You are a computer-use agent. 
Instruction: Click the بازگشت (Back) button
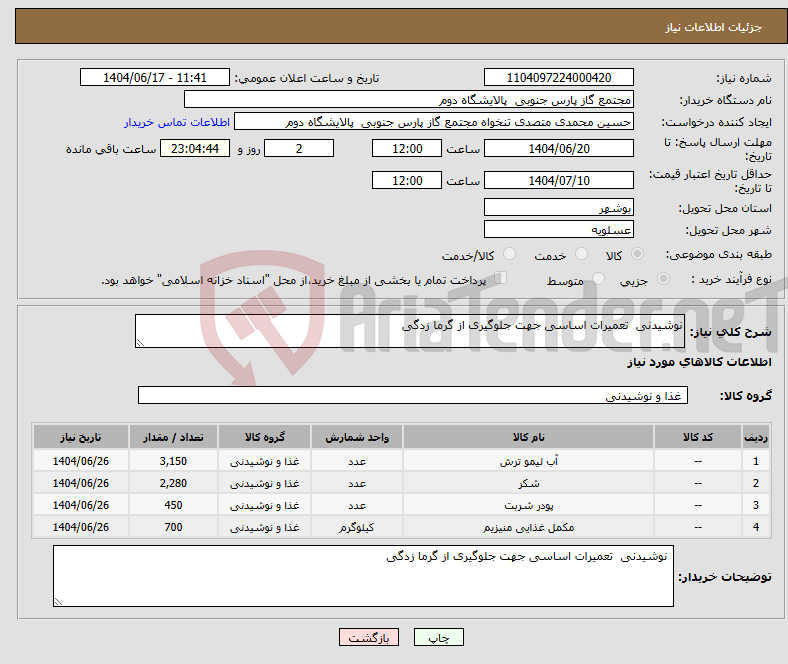click(x=369, y=638)
